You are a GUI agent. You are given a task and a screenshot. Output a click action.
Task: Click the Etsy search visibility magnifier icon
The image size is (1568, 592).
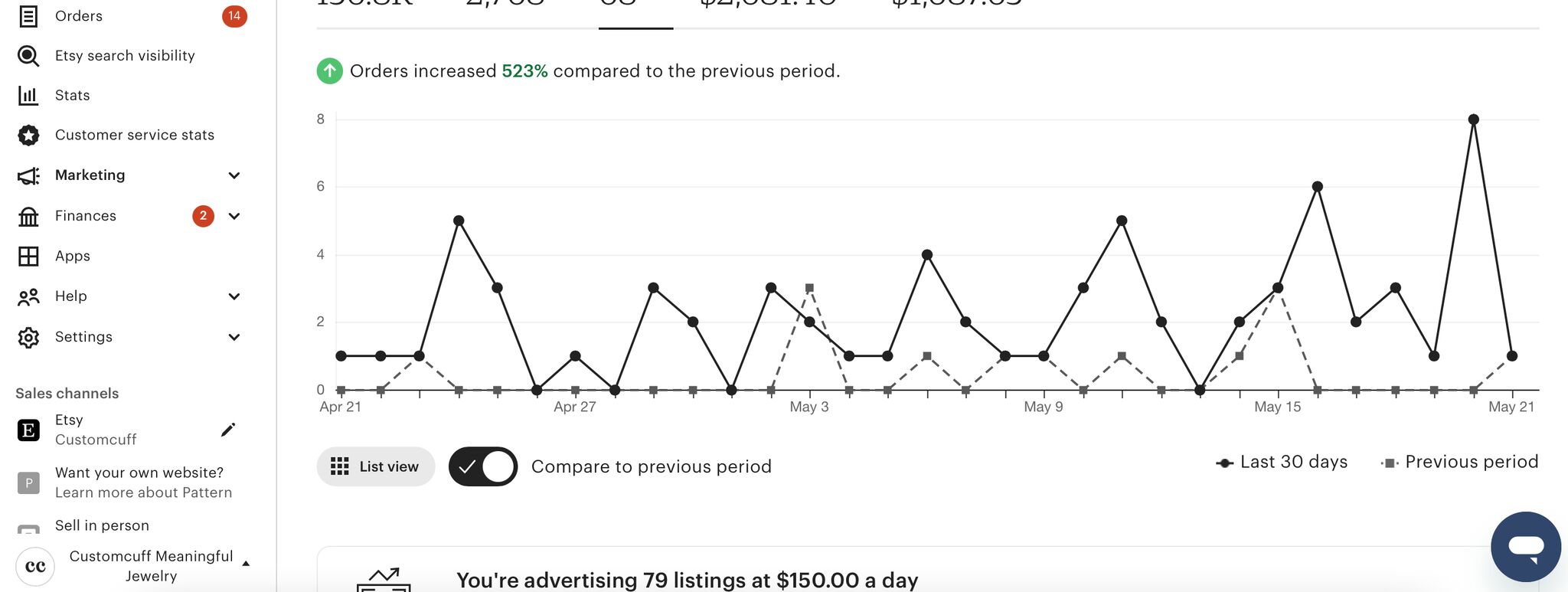point(28,56)
